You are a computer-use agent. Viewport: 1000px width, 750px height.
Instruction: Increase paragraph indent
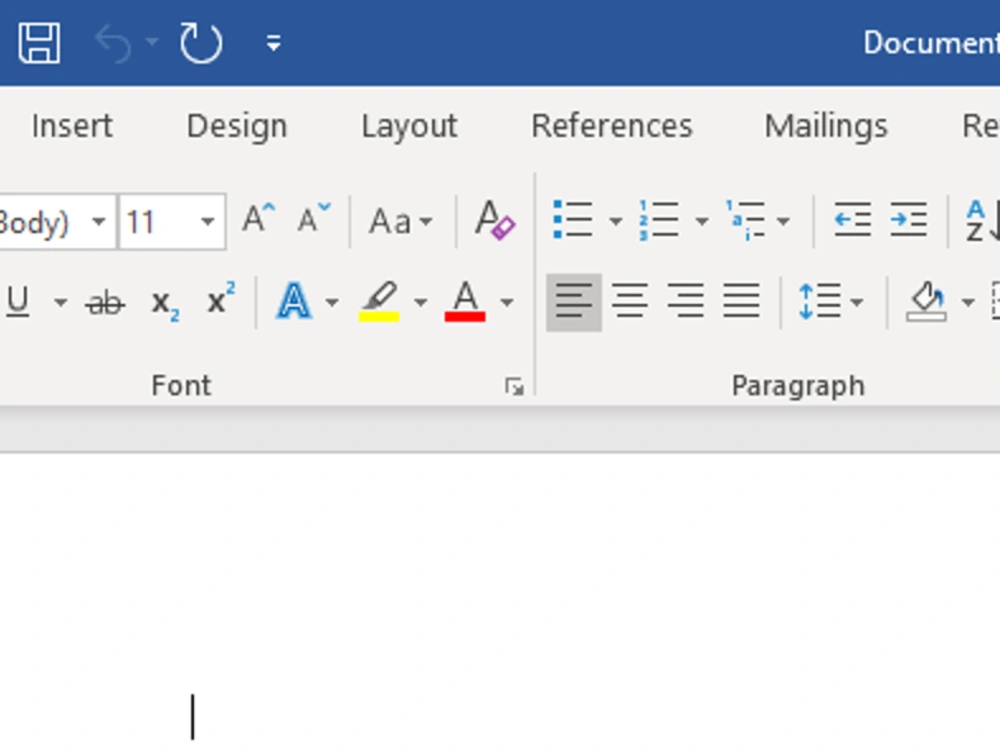(x=908, y=220)
